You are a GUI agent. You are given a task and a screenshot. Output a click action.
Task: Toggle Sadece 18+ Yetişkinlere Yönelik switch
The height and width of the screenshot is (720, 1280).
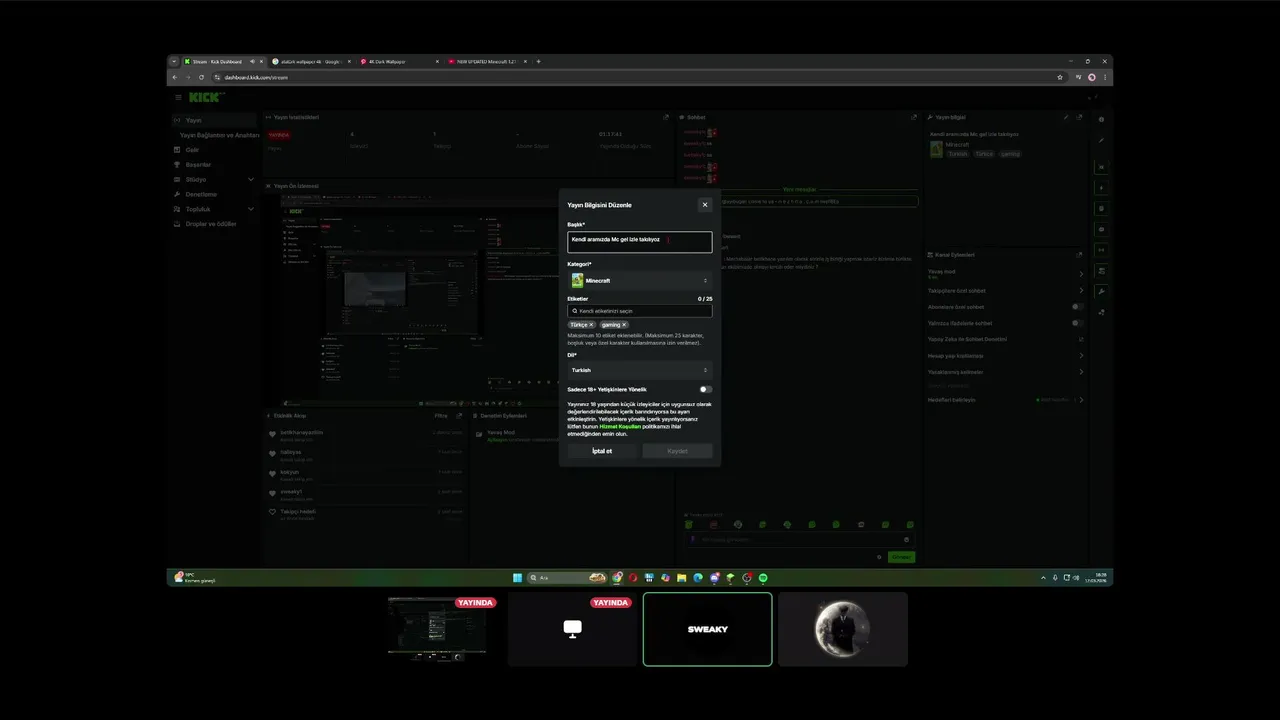tap(705, 389)
